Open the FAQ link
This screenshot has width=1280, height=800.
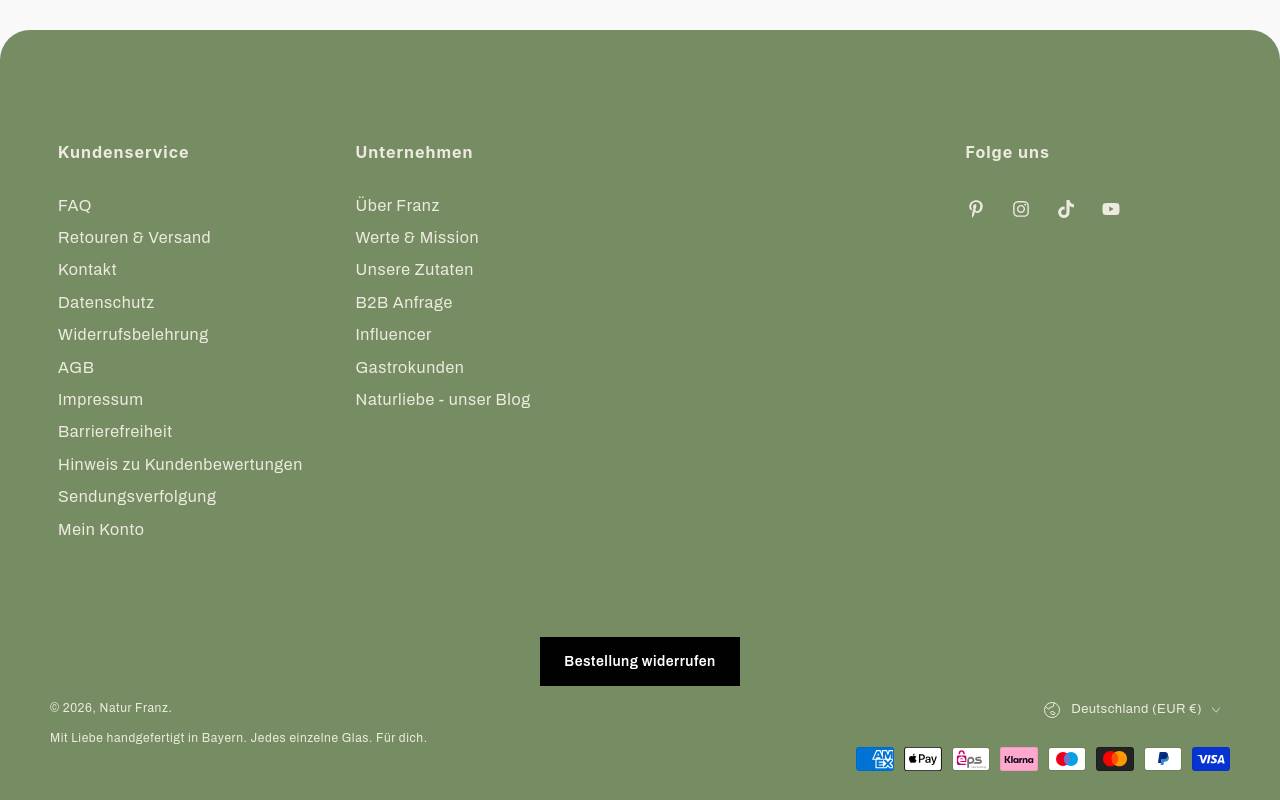75,205
